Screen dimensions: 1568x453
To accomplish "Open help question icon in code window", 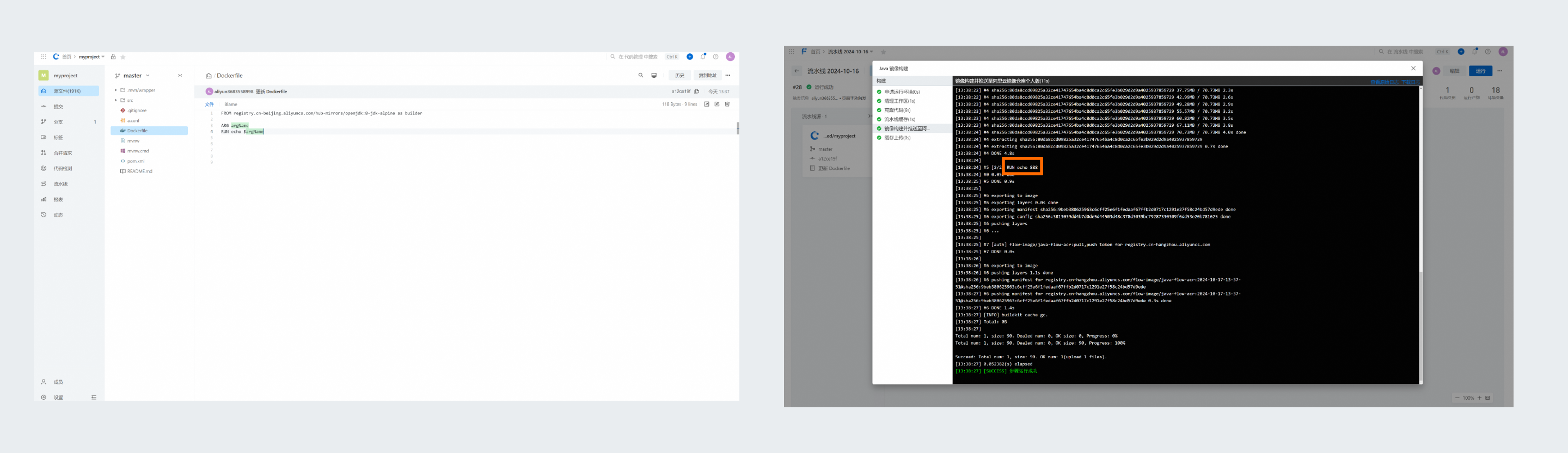I will pyautogui.click(x=716, y=57).
